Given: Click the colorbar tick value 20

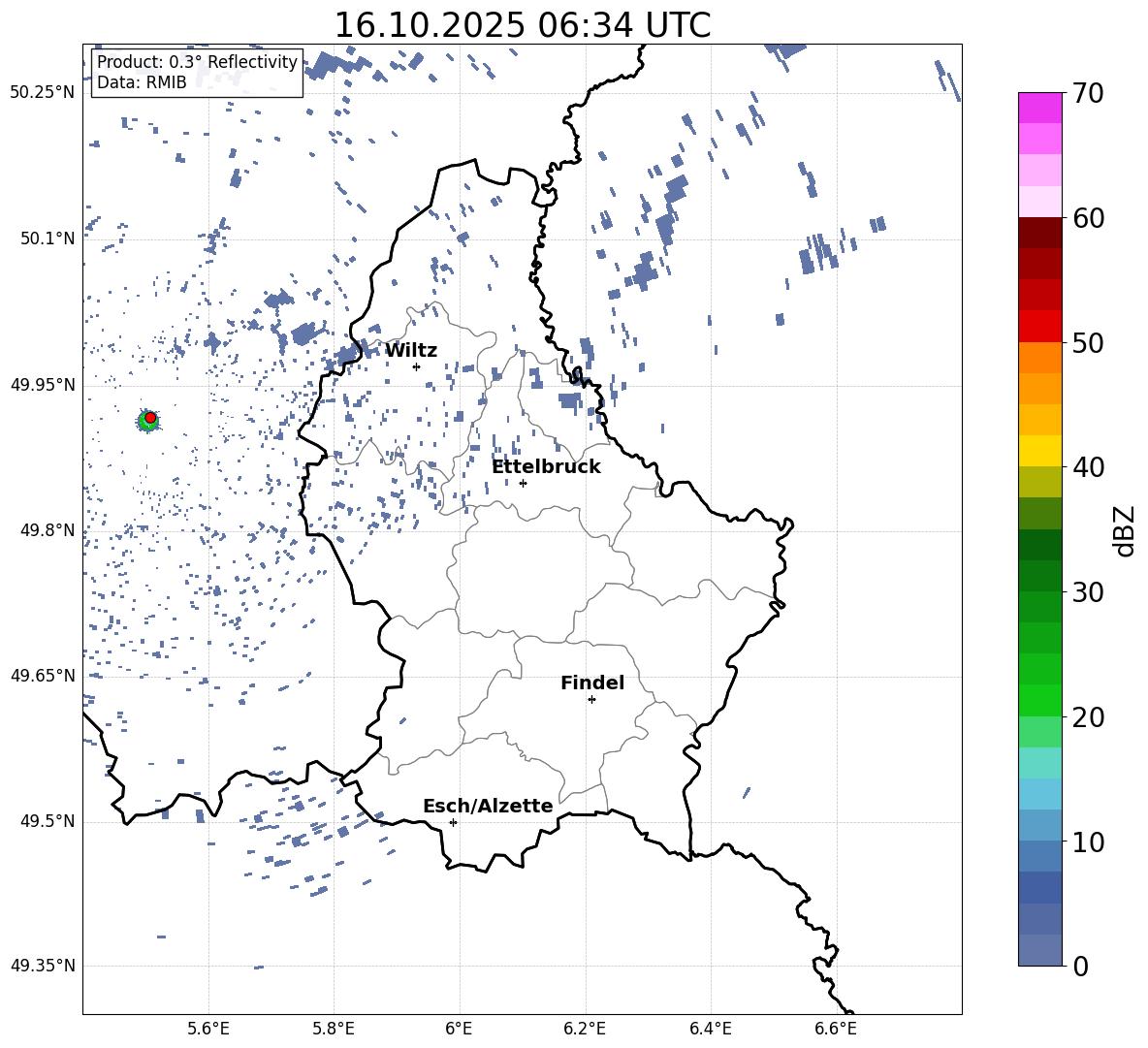Looking at the screenshot, I should 1088,717.
